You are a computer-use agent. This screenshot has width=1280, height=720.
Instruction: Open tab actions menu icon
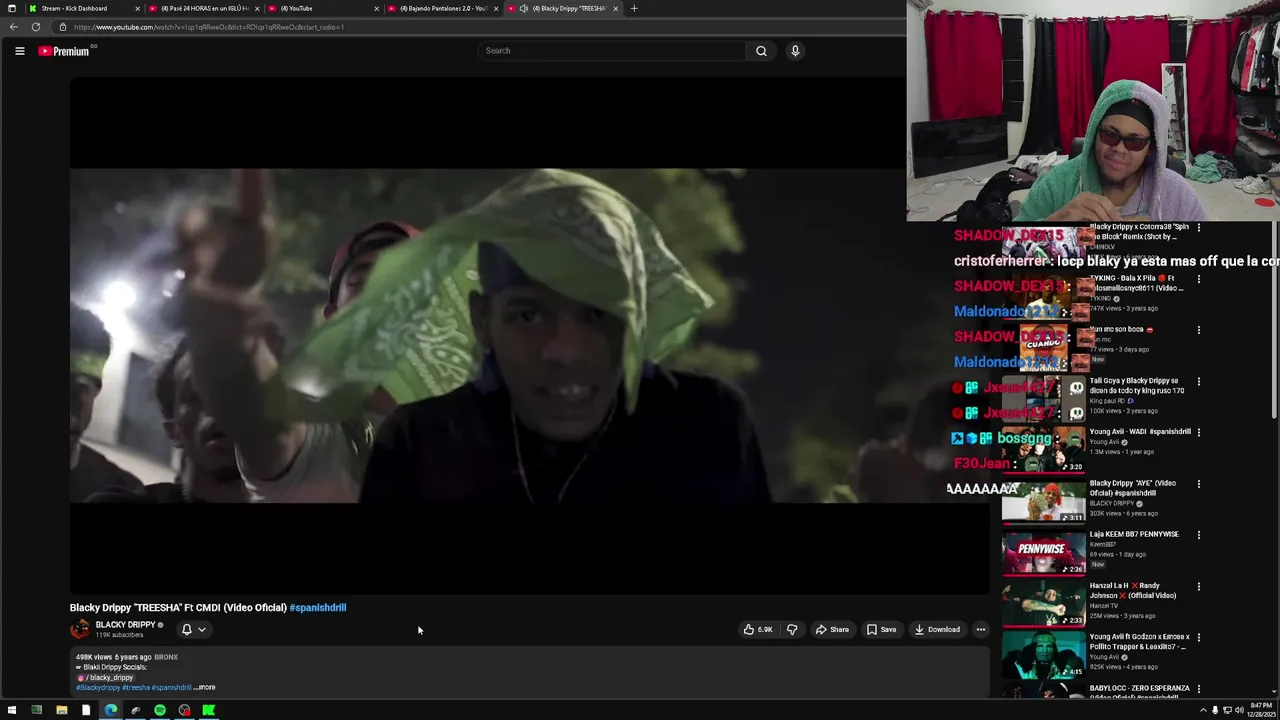click(x=11, y=8)
